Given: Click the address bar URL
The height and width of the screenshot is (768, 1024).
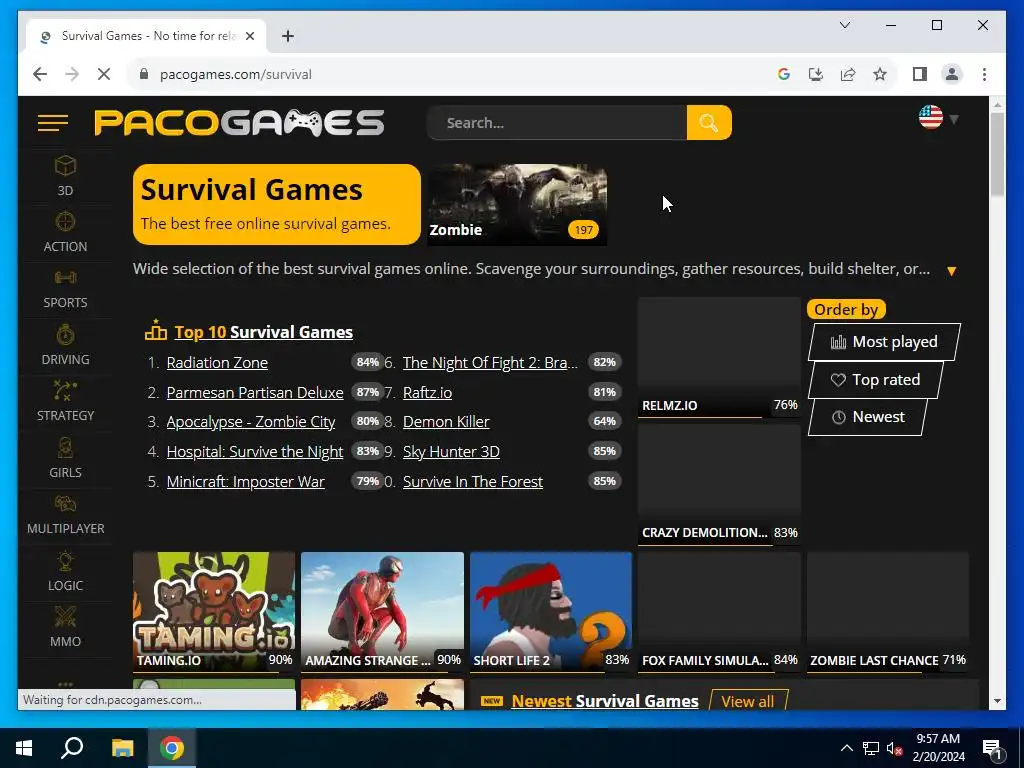Looking at the screenshot, I should (236, 74).
